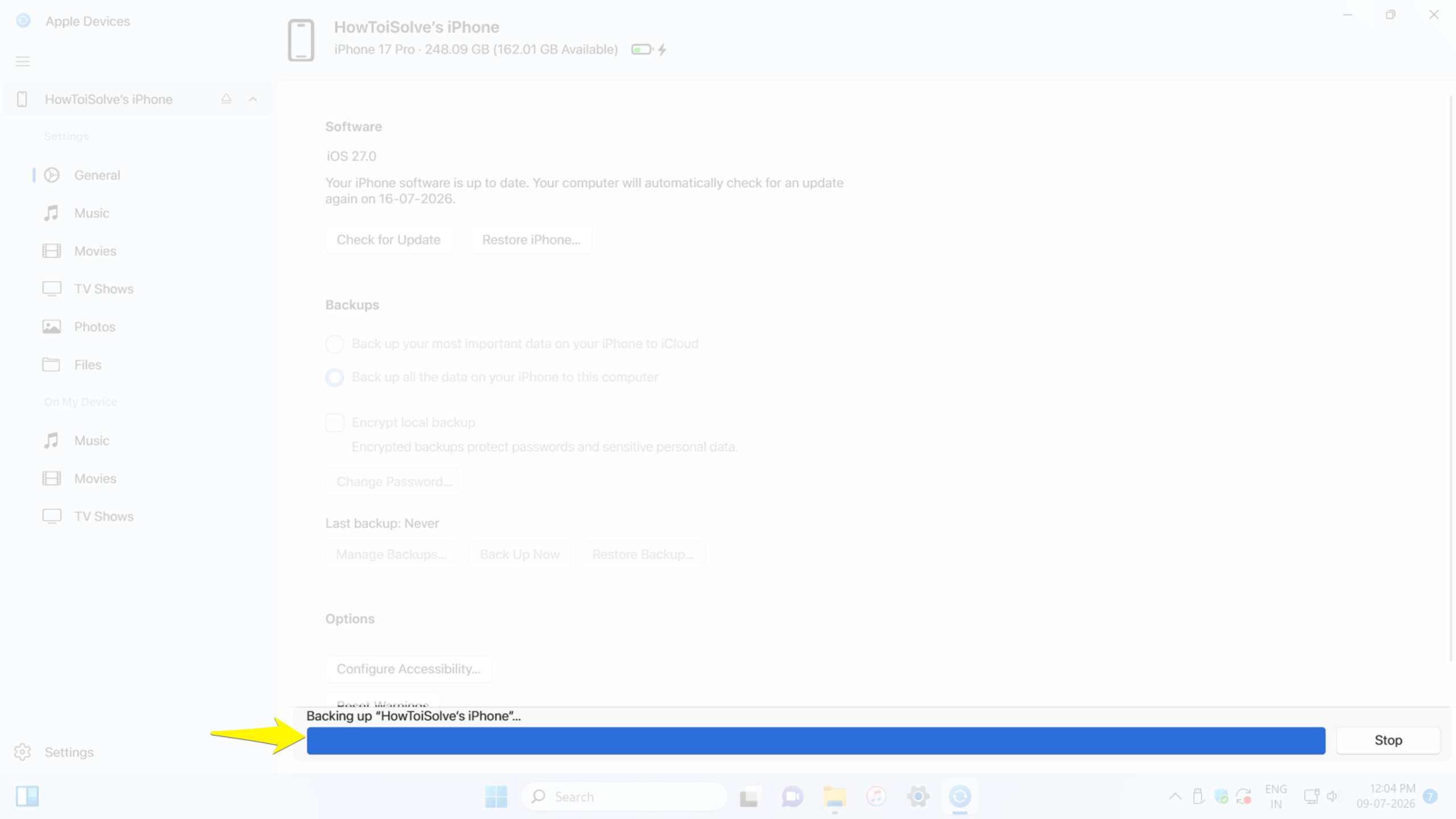The height and width of the screenshot is (819, 1456).
Task: Enable Encrypt local backup checkbox
Action: coord(334,423)
